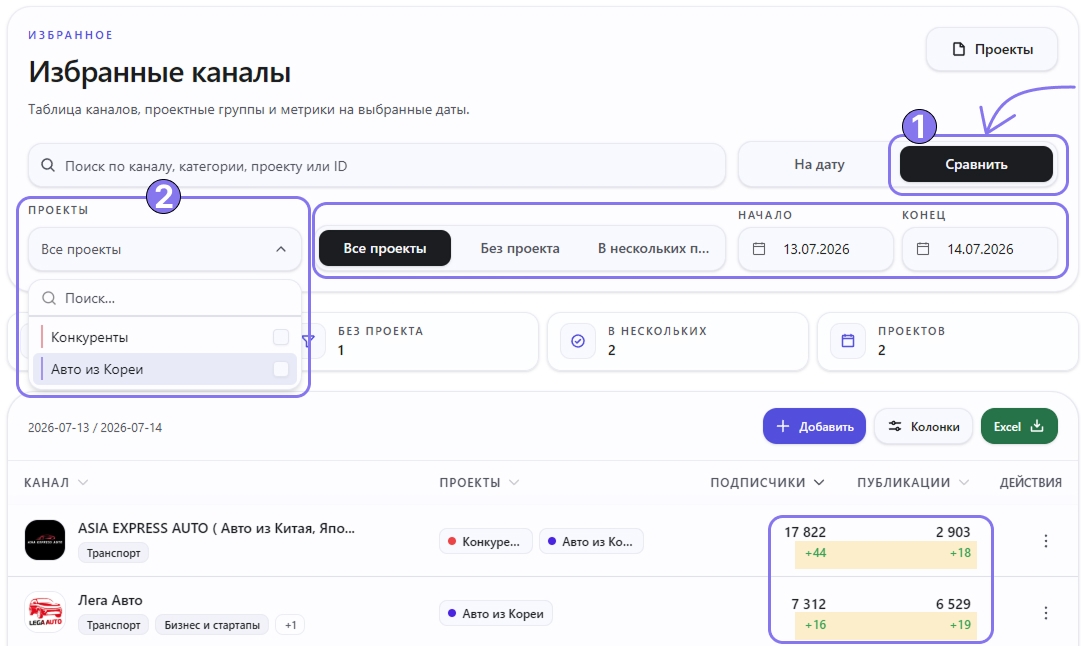1081x646 pixels.
Task: Open the Конец date field 14.07.2026
Action: [x=980, y=249]
